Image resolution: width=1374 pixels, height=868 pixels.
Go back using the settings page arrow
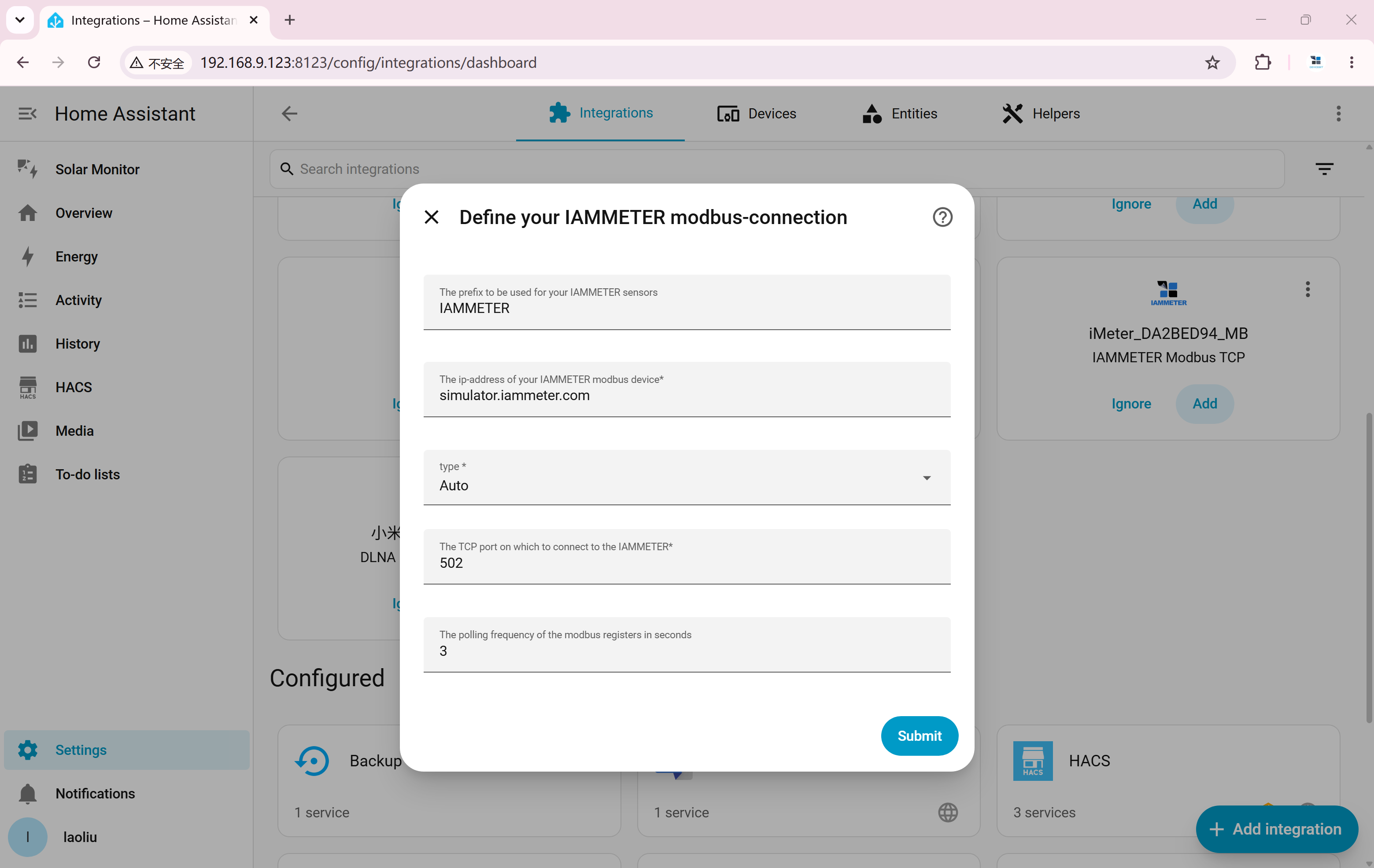click(289, 114)
